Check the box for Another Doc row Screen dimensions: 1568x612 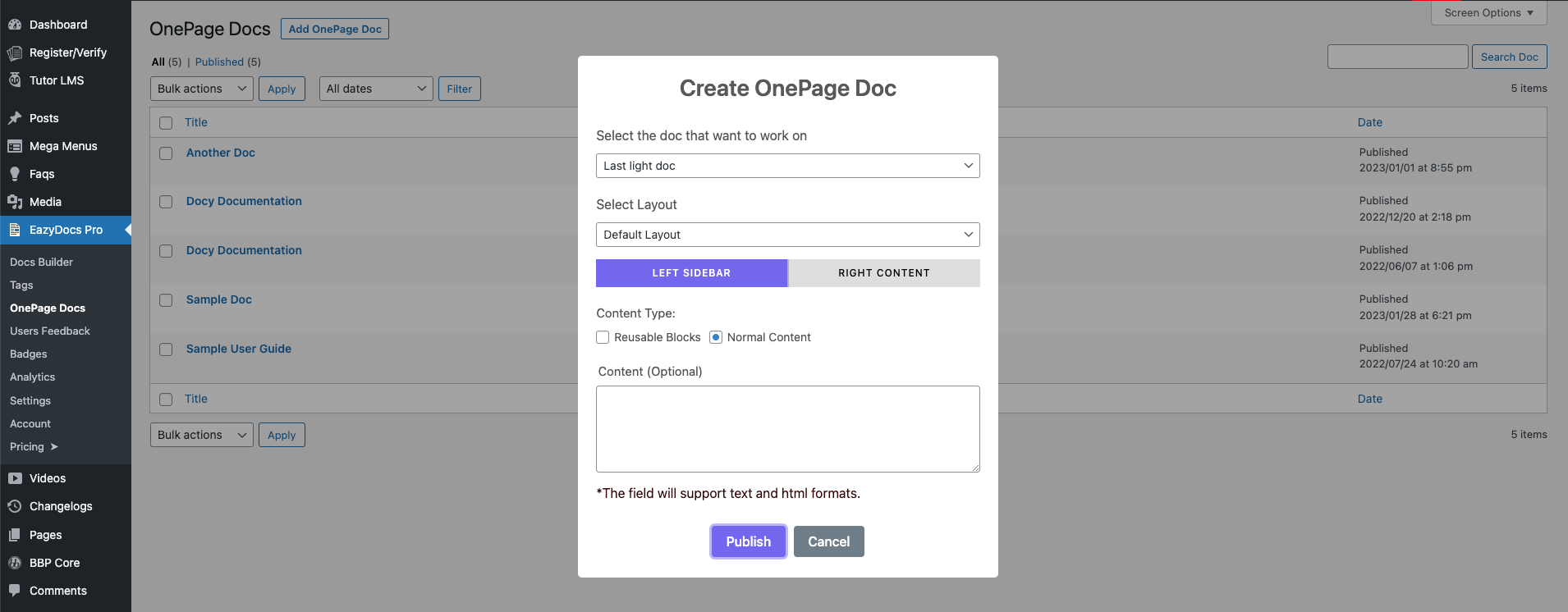[x=166, y=153]
